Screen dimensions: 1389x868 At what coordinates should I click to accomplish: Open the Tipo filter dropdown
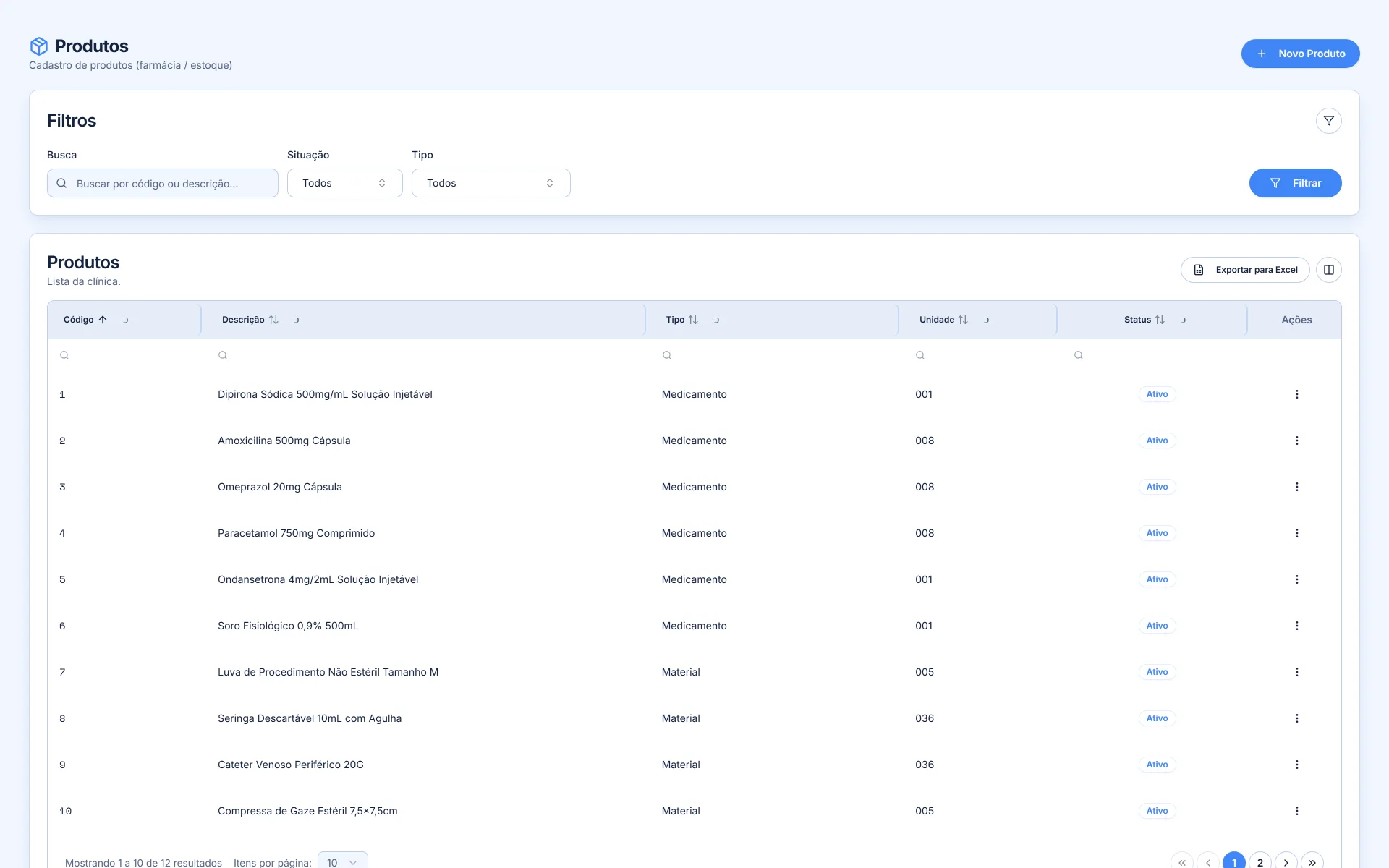pyautogui.click(x=491, y=183)
